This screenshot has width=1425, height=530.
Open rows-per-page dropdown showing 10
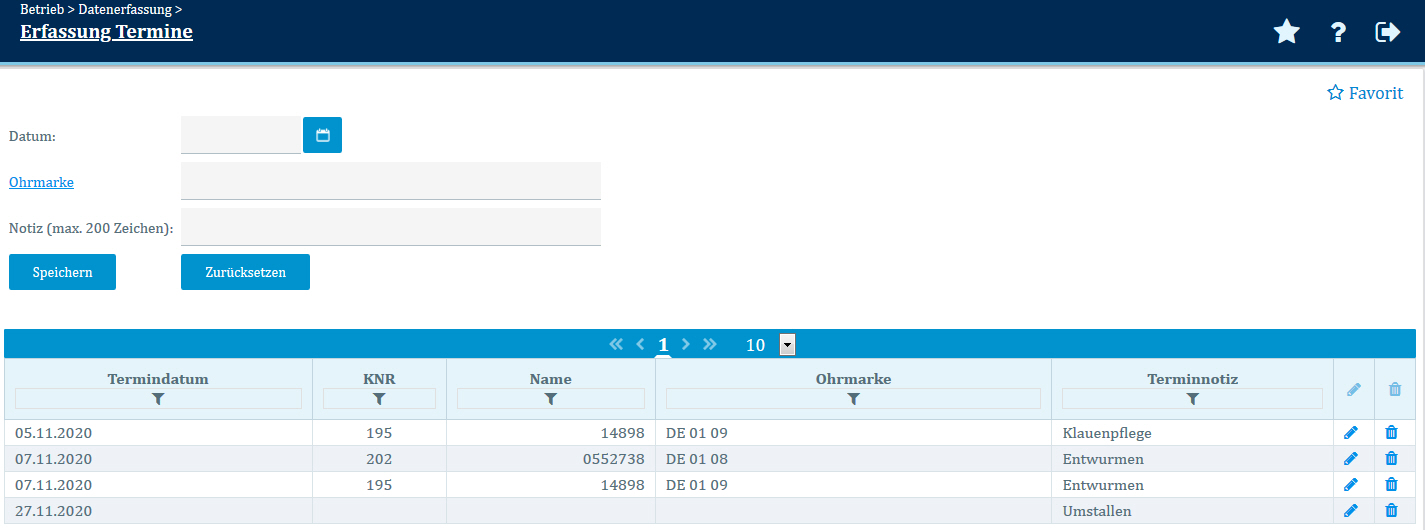787,345
